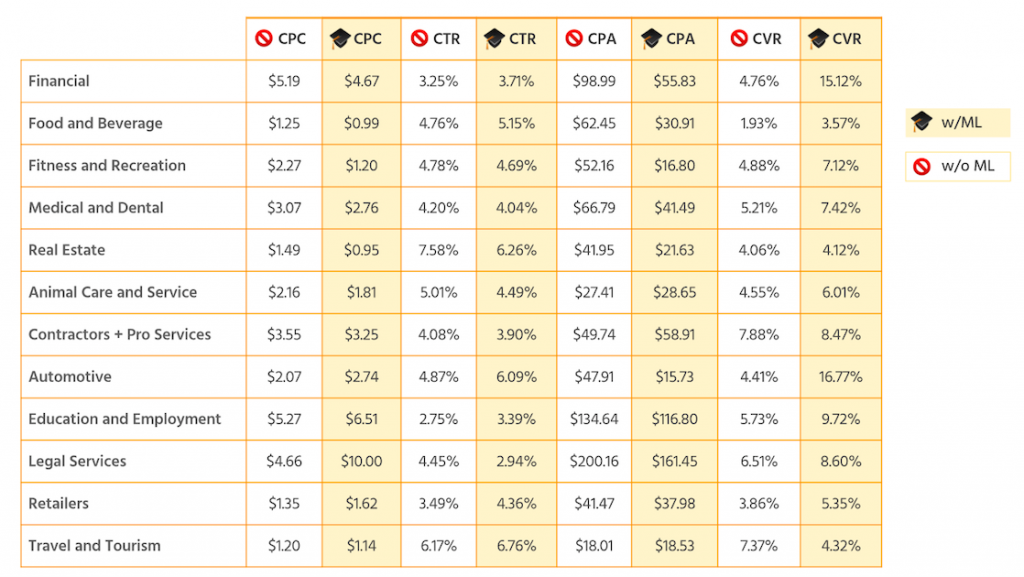Image resolution: width=1024 pixels, height=577 pixels.
Task: Click the graduation cap icon beside CTR header
Action: click(494, 39)
